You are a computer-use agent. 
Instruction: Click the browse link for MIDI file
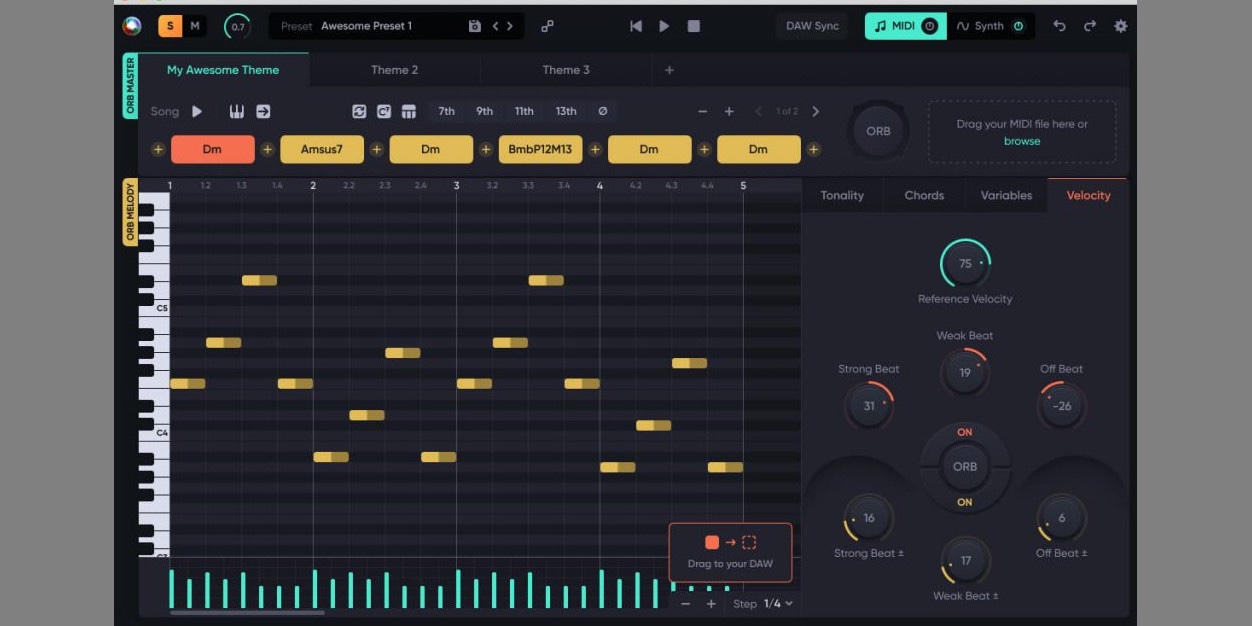(1021, 141)
